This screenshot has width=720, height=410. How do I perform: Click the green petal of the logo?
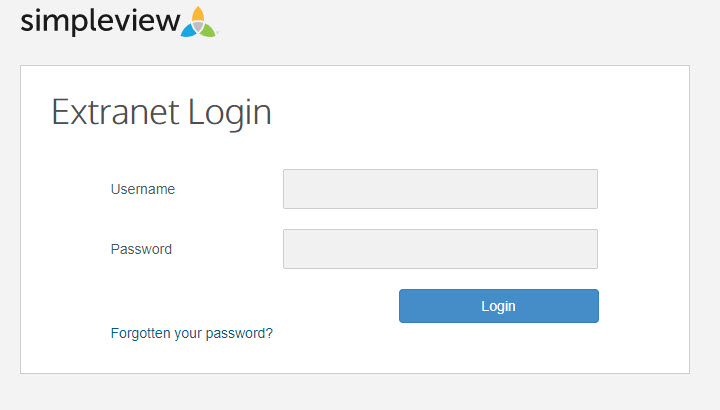pos(208,30)
